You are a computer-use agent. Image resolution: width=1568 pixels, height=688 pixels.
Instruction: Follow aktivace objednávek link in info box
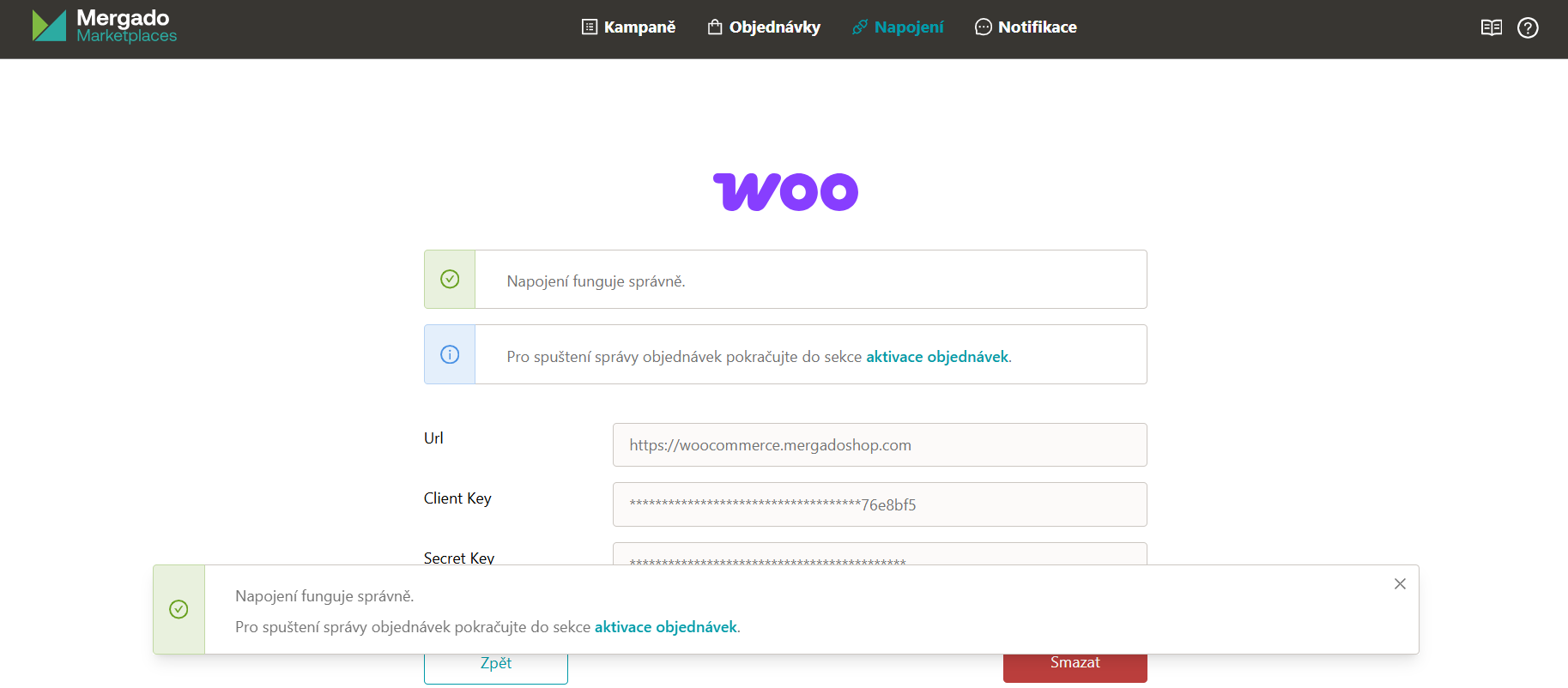(x=937, y=357)
